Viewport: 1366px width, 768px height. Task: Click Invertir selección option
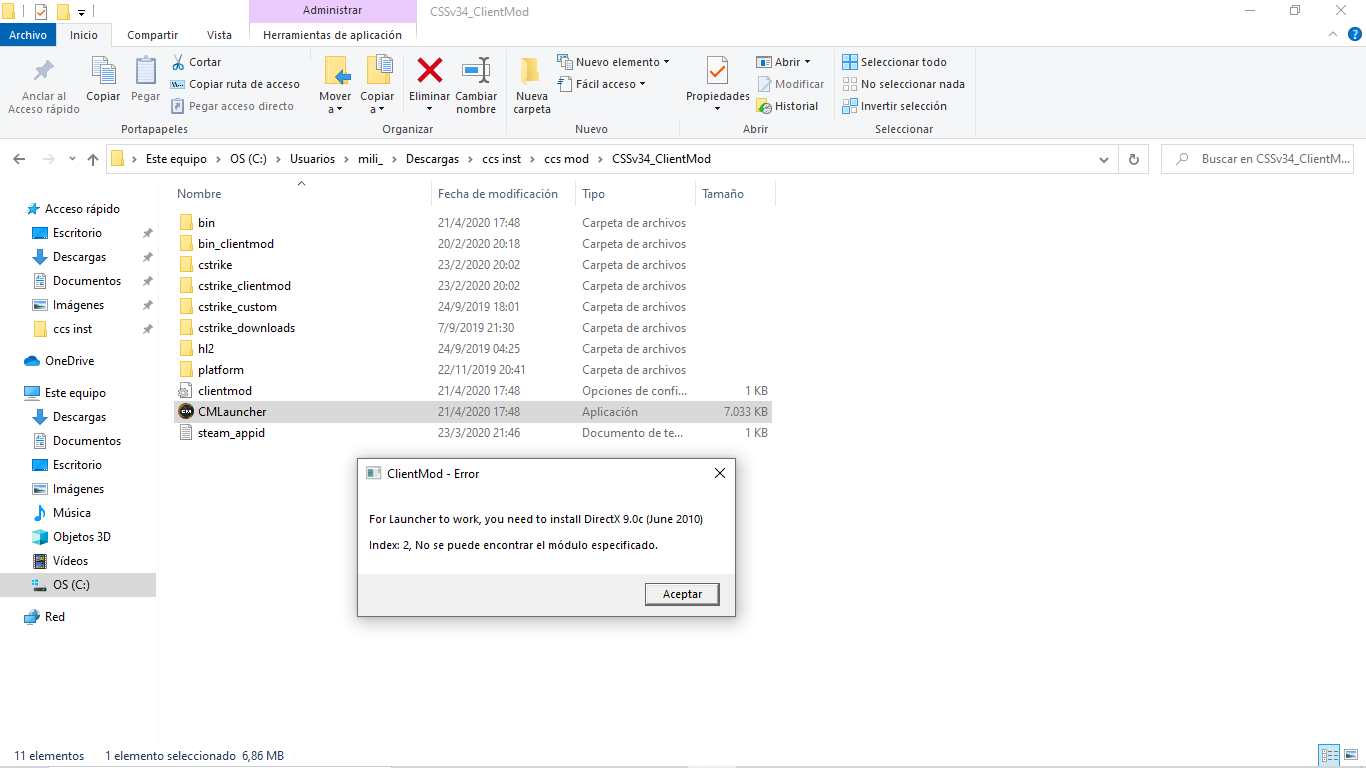[x=894, y=106]
